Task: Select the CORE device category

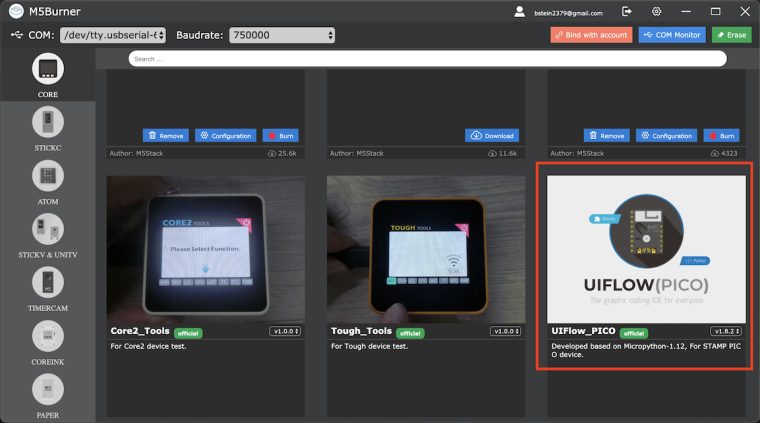Action: pyautogui.click(x=48, y=75)
